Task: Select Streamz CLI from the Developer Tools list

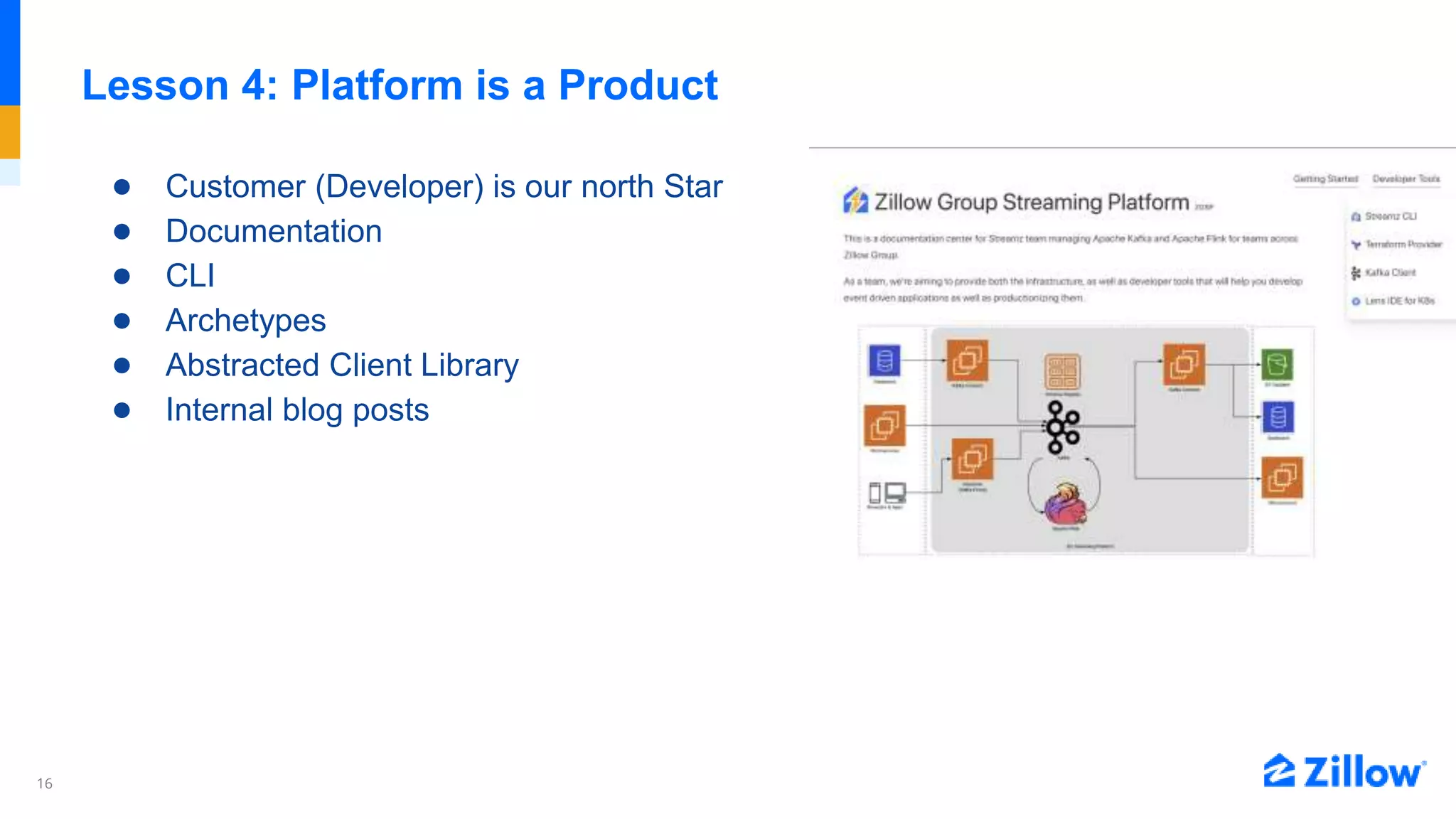Action: pos(1391,216)
